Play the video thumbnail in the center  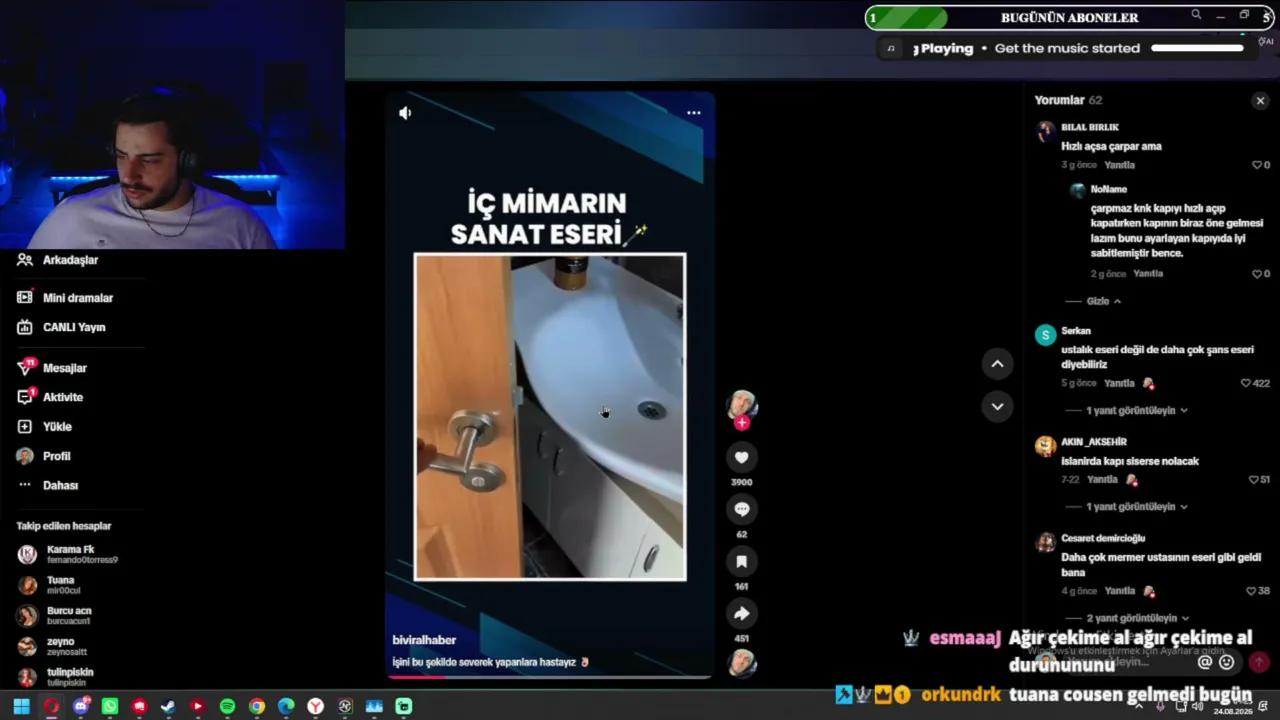coord(550,417)
